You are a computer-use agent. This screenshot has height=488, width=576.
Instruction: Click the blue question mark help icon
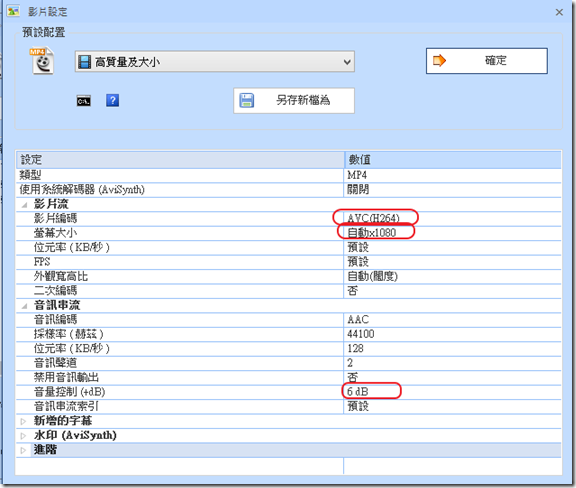coord(112,100)
